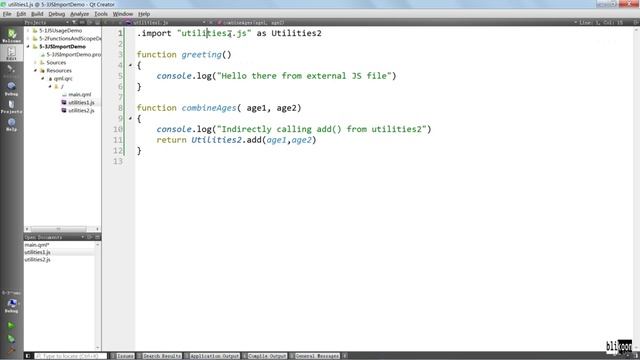Click the green Run button

(11, 325)
